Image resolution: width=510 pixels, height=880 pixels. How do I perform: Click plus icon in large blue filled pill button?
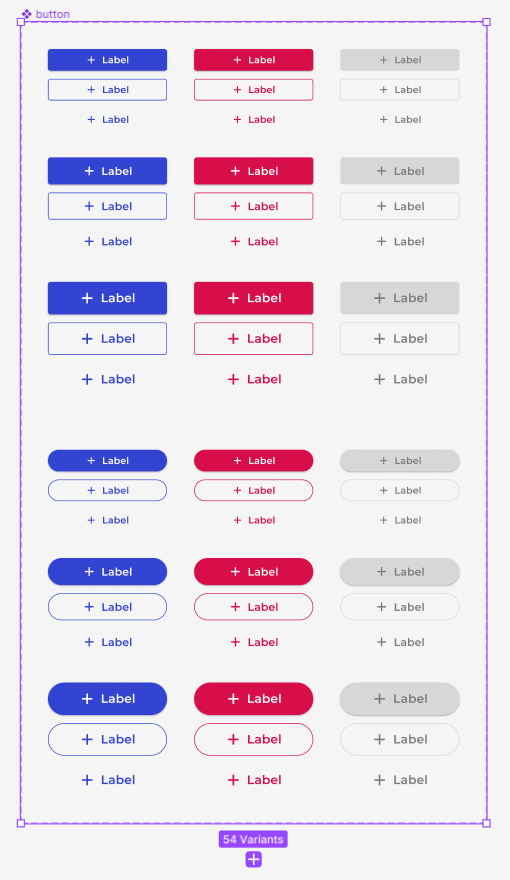pyautogui.click(x=87, y=699)
